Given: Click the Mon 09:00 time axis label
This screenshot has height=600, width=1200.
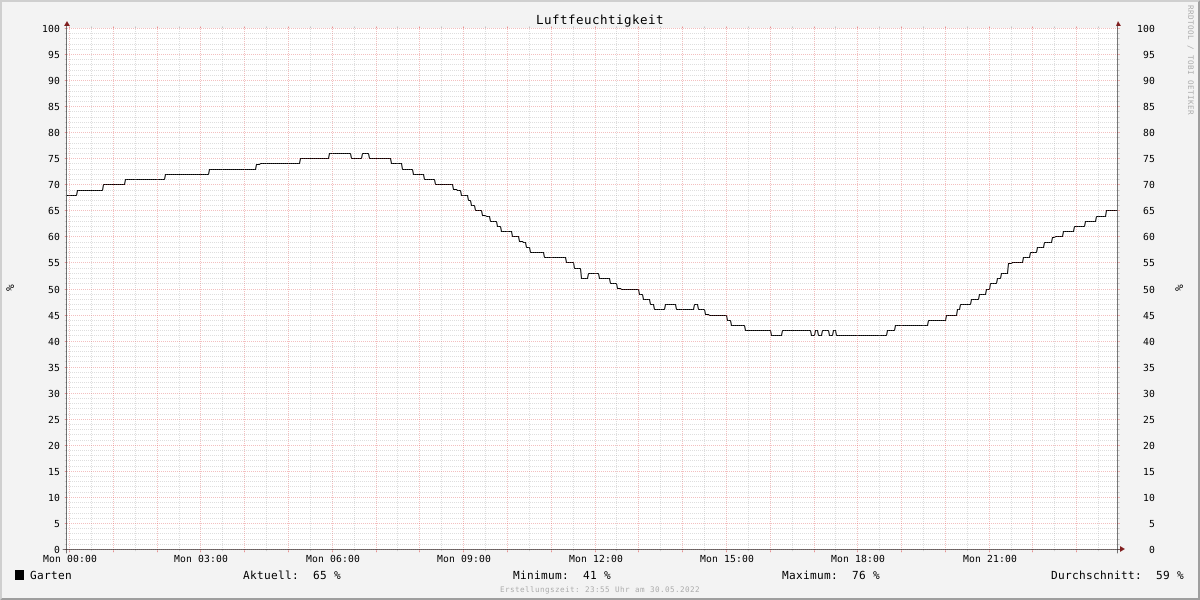Looking at the screenshot, I should point(464,559).
